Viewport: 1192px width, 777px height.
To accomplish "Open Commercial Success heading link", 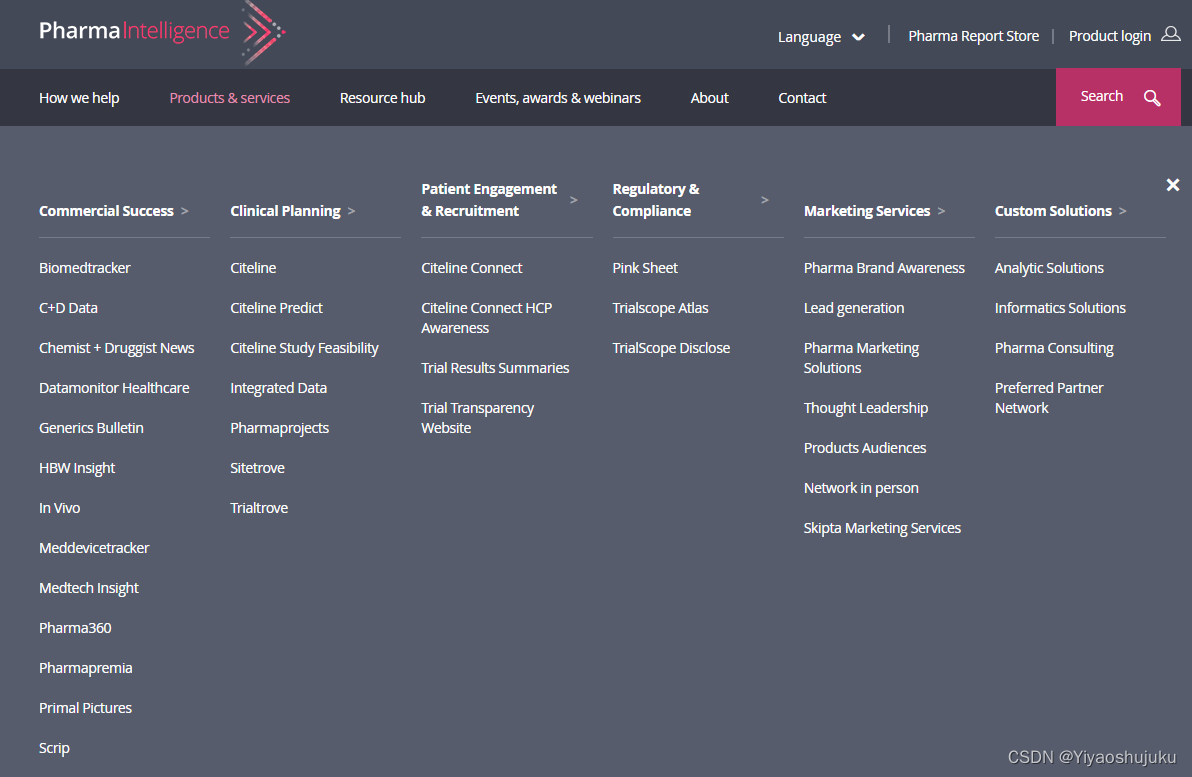I will [106, 211].
